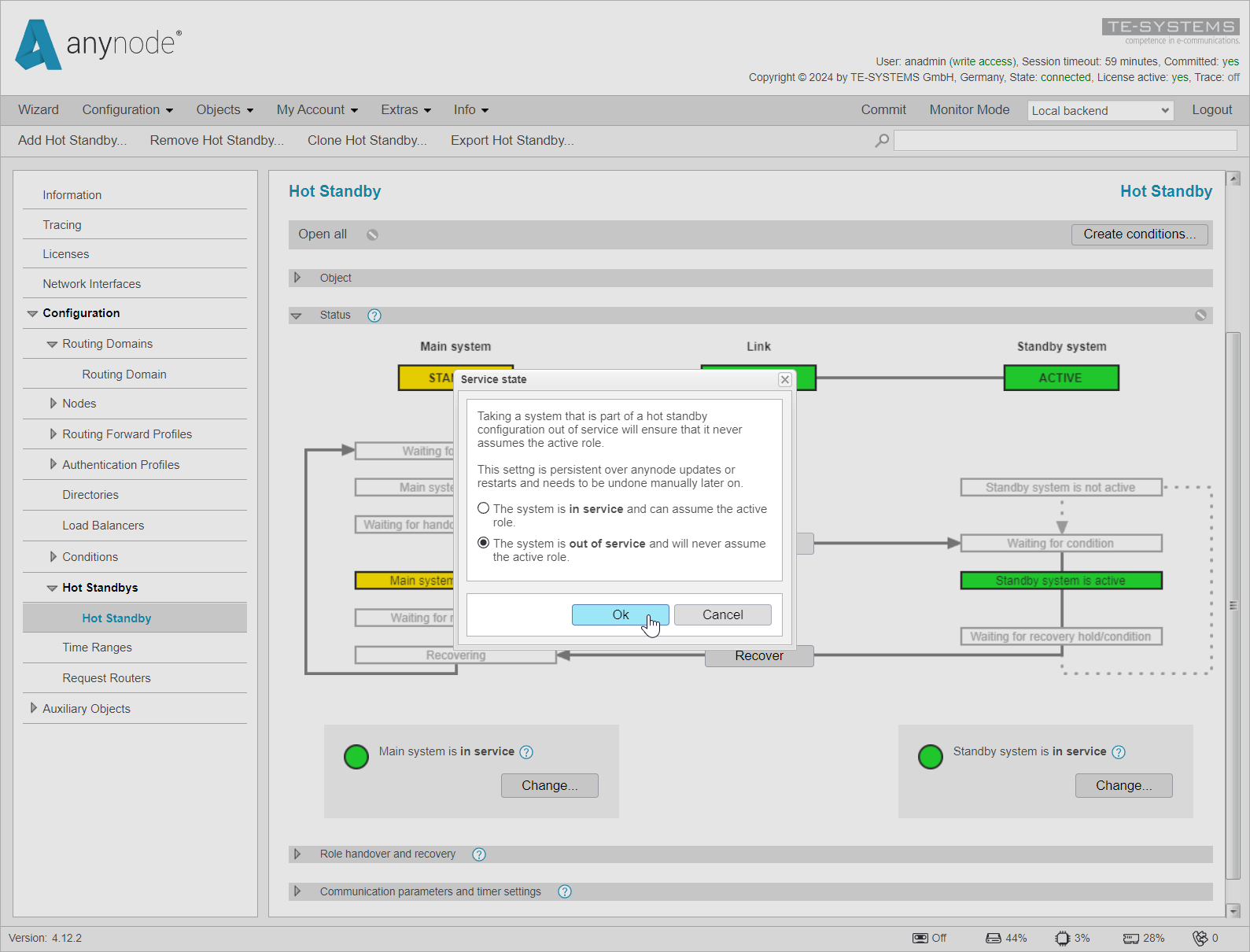The image size is (1250, 952).
Task: Collapse the Status section
Action: (x=297, y=315)
